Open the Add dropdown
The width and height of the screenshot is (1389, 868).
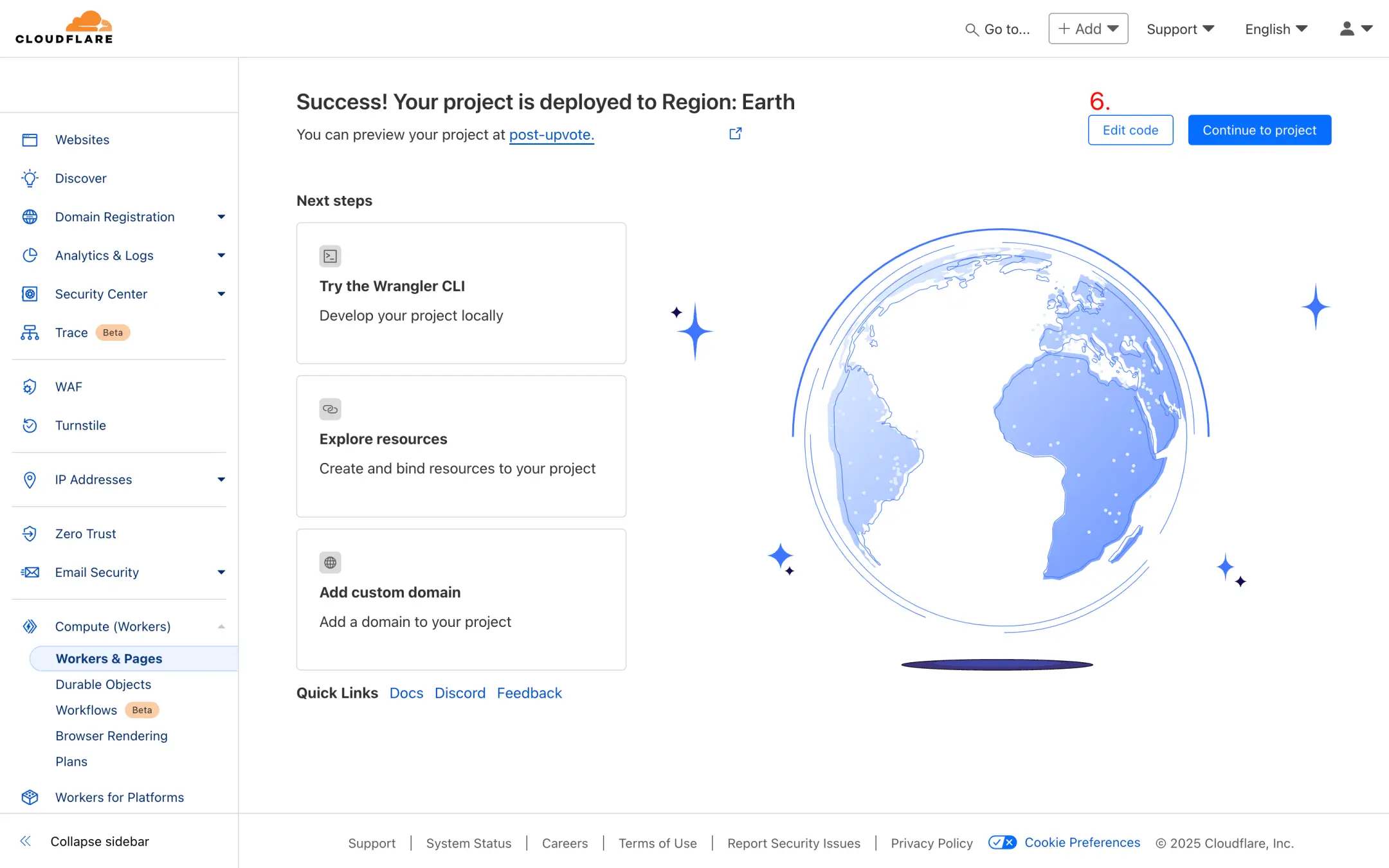[1088, 29]
